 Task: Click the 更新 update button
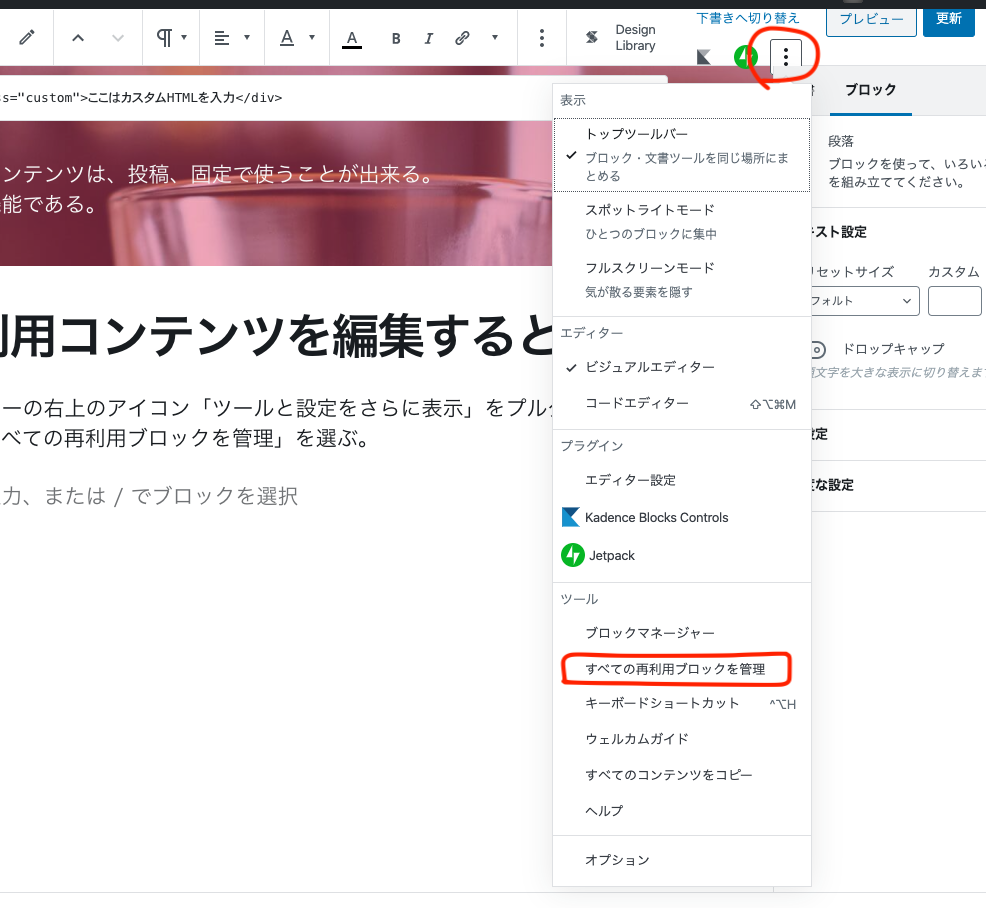point(948,18)
